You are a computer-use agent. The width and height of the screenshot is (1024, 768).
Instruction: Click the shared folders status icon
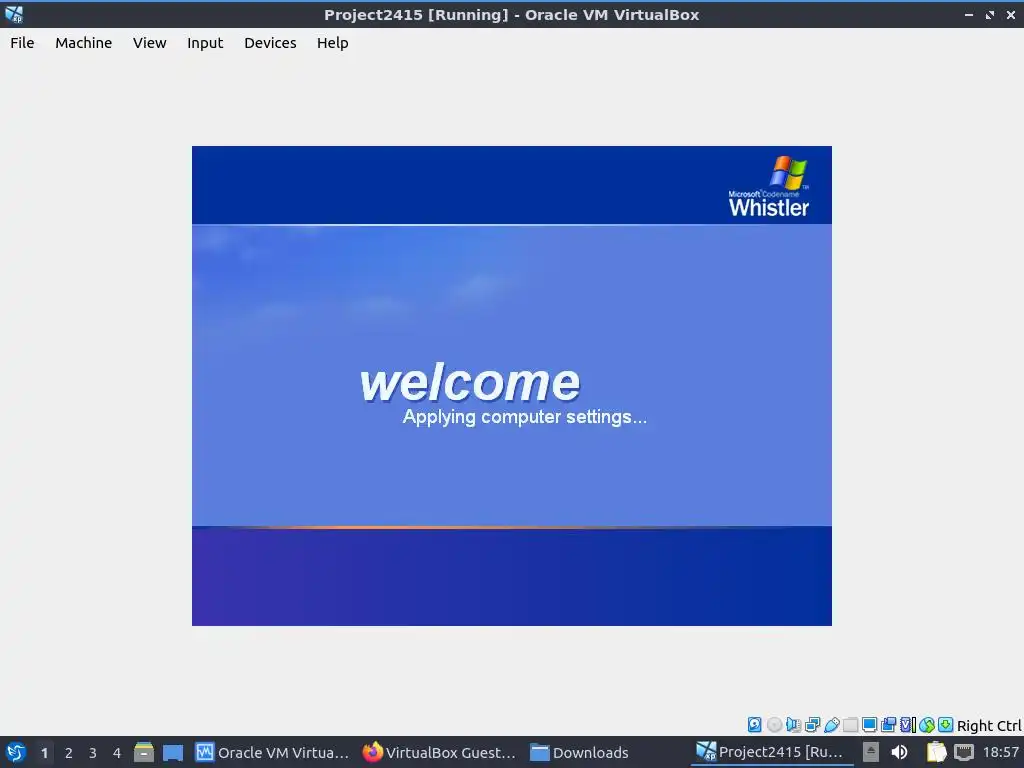(850, 724)
